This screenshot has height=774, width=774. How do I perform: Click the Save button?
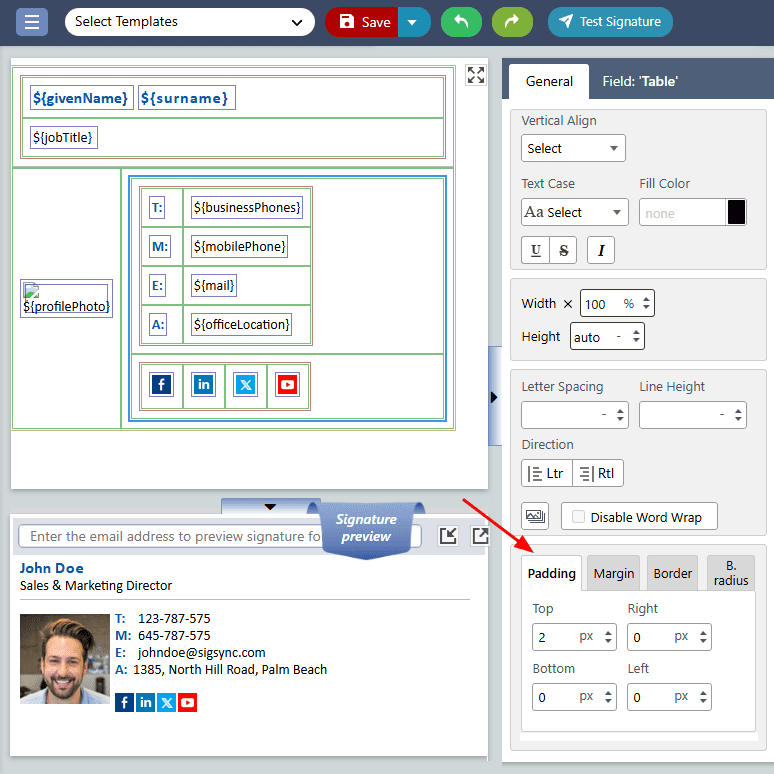[362, 21]
